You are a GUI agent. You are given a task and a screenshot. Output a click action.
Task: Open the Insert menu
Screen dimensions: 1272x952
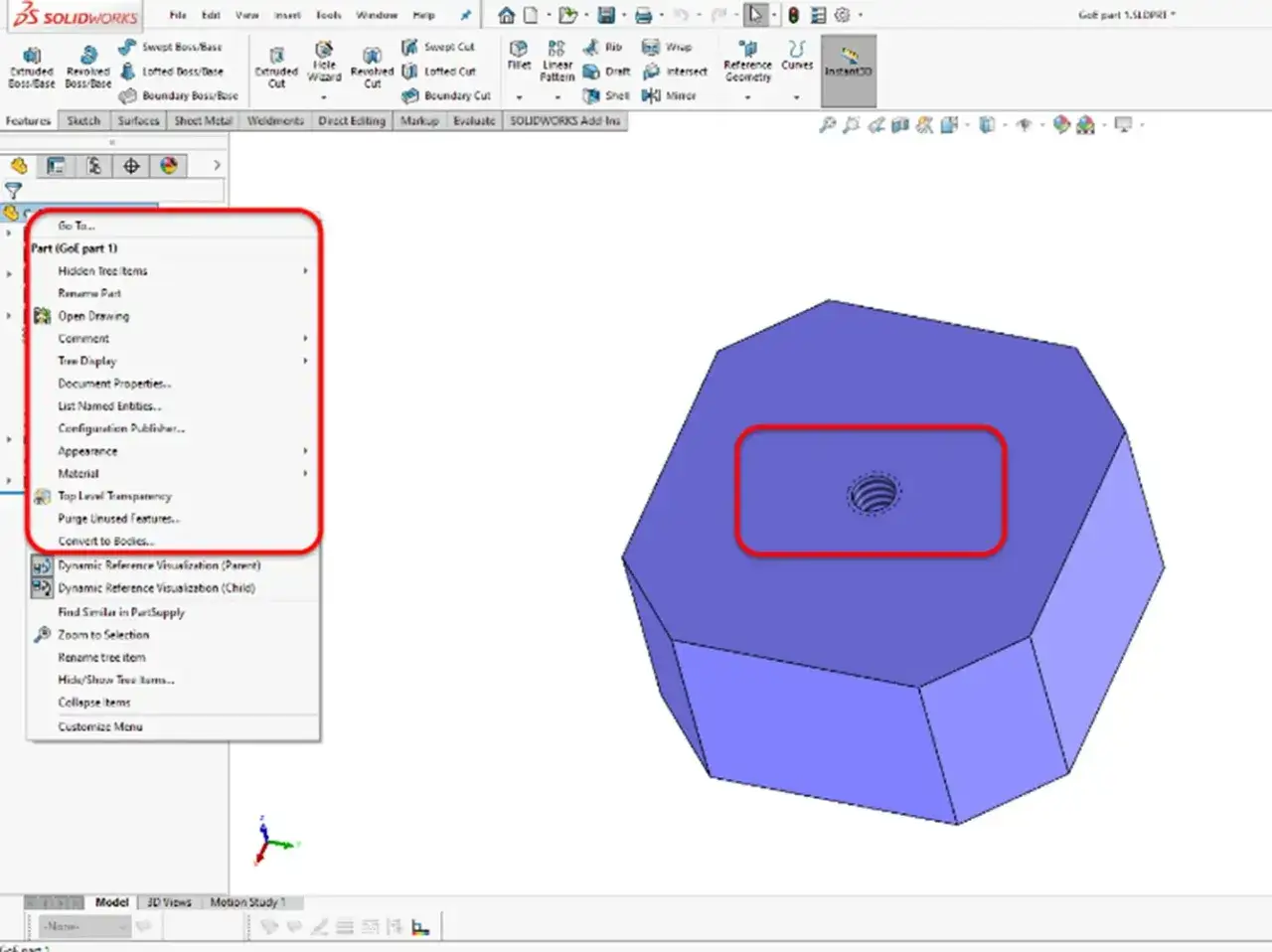click(286, 15)
